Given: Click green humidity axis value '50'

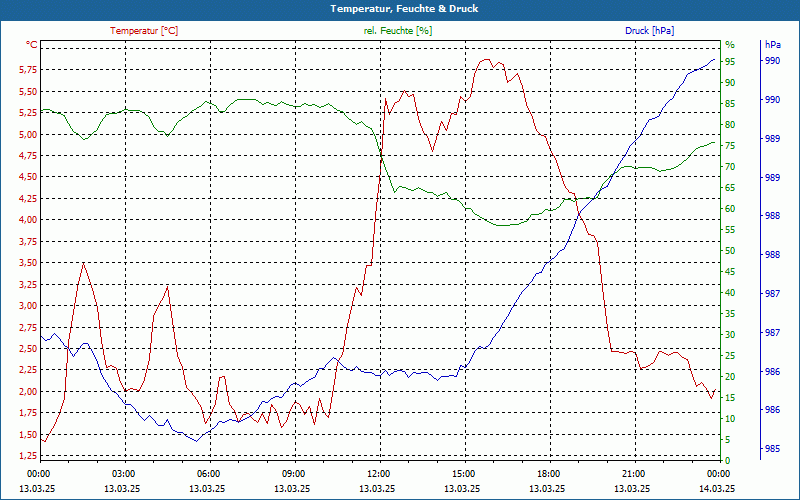Looking at the screenshot, I should tap(730, 251).
